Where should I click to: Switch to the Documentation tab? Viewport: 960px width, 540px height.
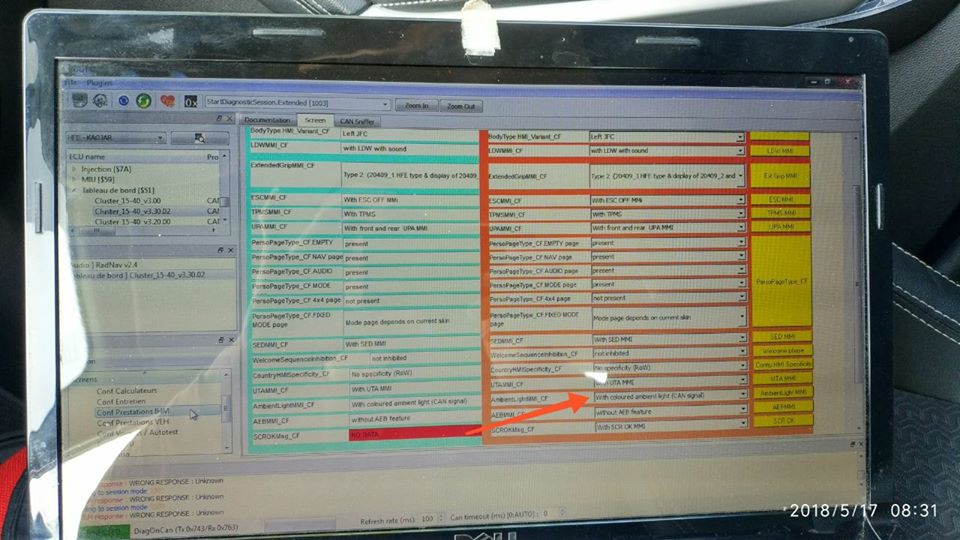tap(267, 121)
